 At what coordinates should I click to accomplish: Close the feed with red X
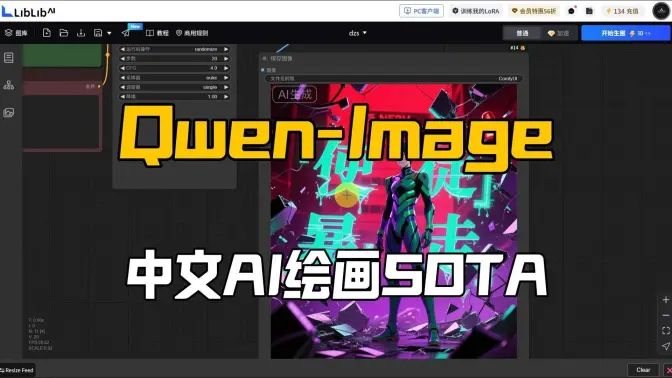[x=668, y=370]
